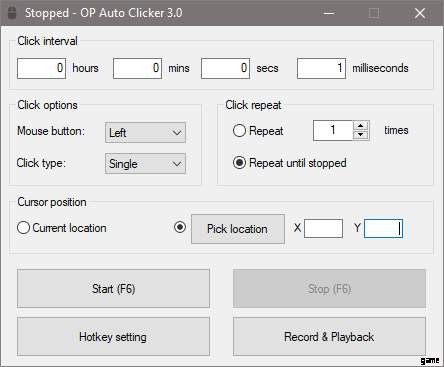The width and height of the screenshot is (444, 367).
Task: Open the Mouse button dropdown
Action: (145, 132)
